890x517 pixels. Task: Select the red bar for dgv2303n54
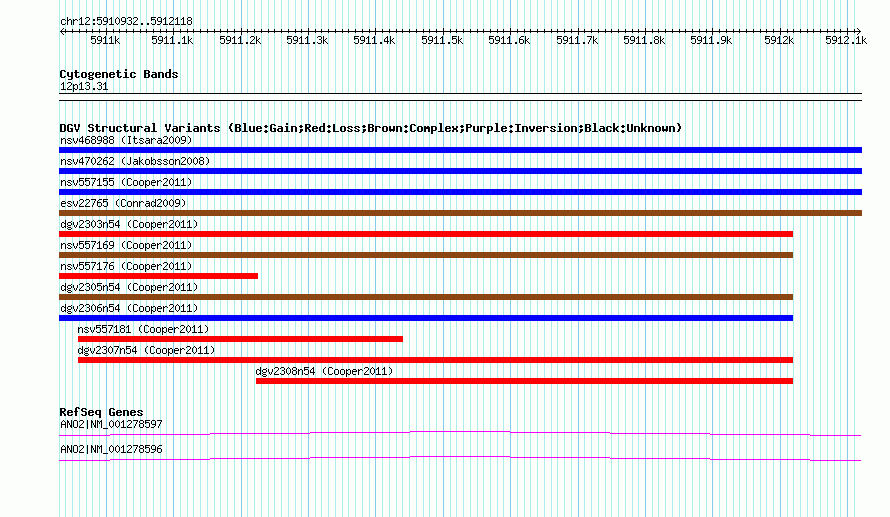click(426, 234)
